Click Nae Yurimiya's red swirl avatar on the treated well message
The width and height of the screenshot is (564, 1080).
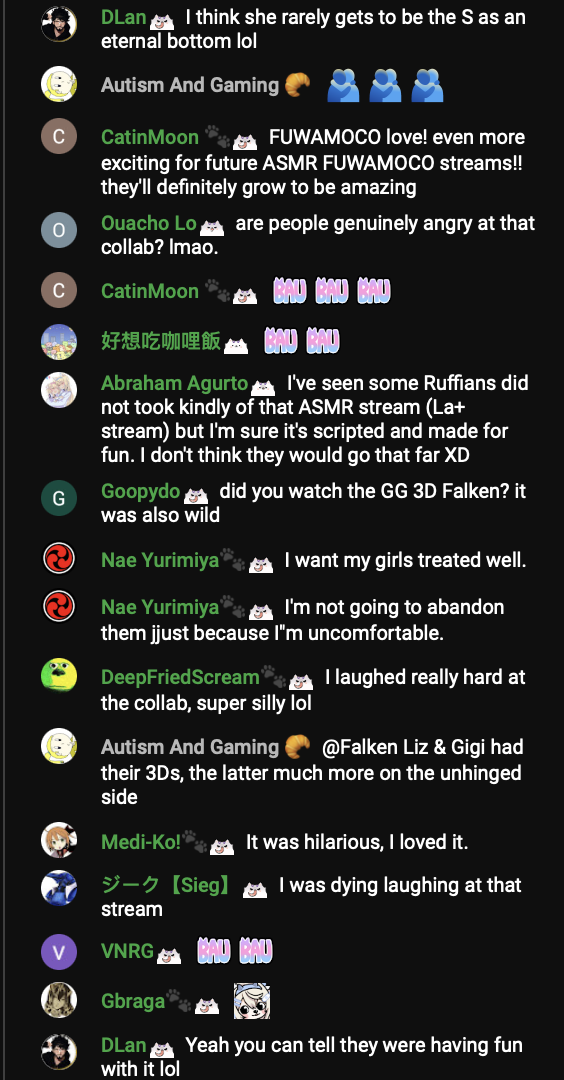pos(59,559)
